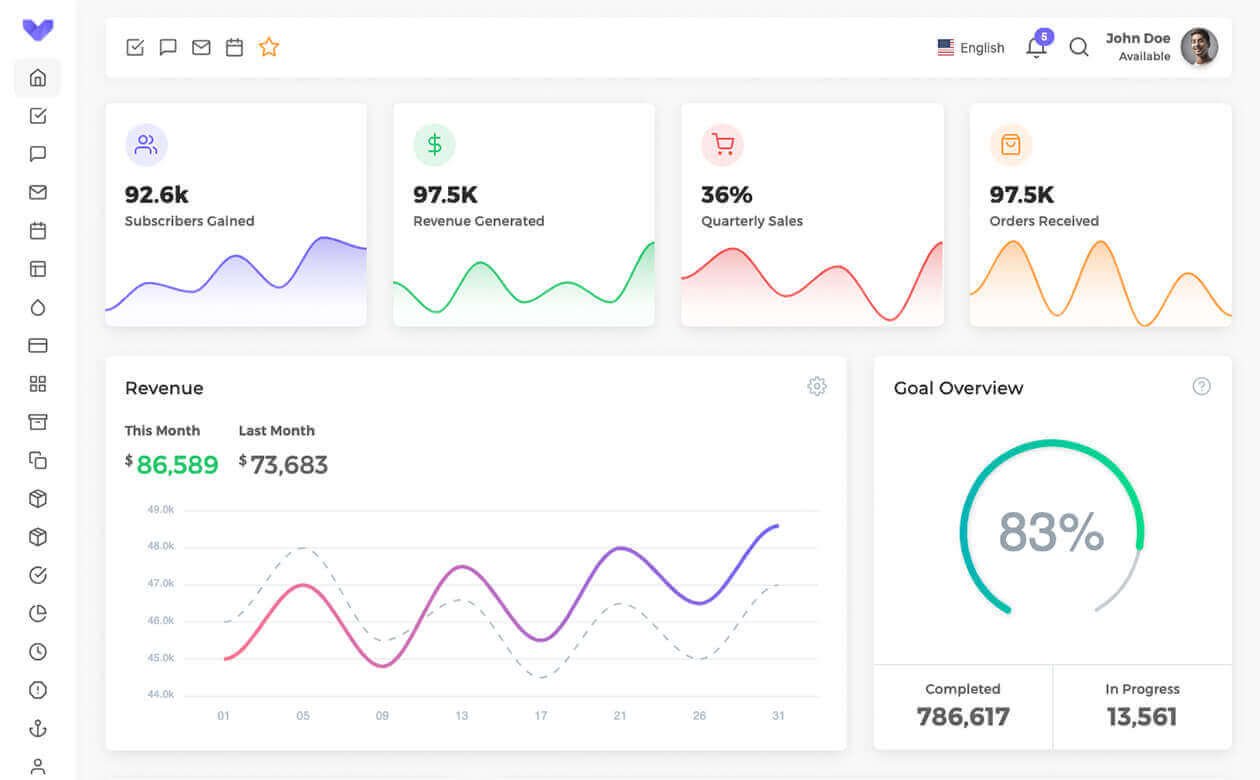Open calendar shortcut in top bar
Image resolution: width=1260 pixels, height=780 pixels.
pos(234,47)
